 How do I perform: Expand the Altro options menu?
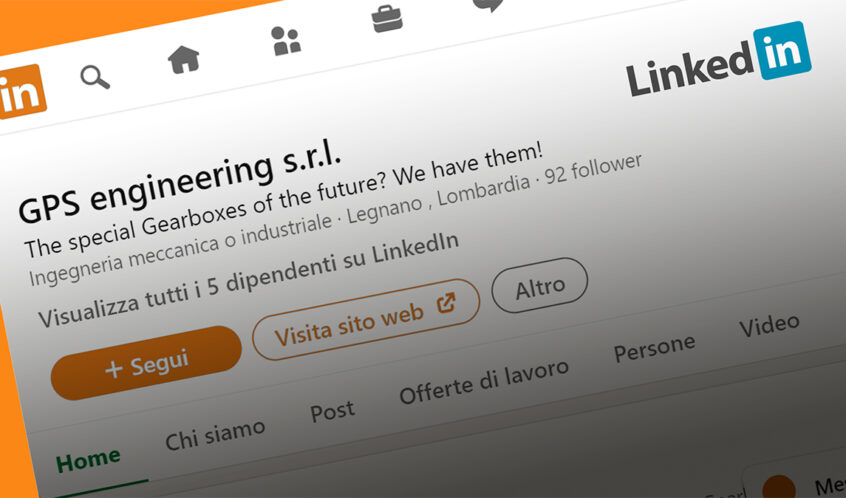click(540, 286)
